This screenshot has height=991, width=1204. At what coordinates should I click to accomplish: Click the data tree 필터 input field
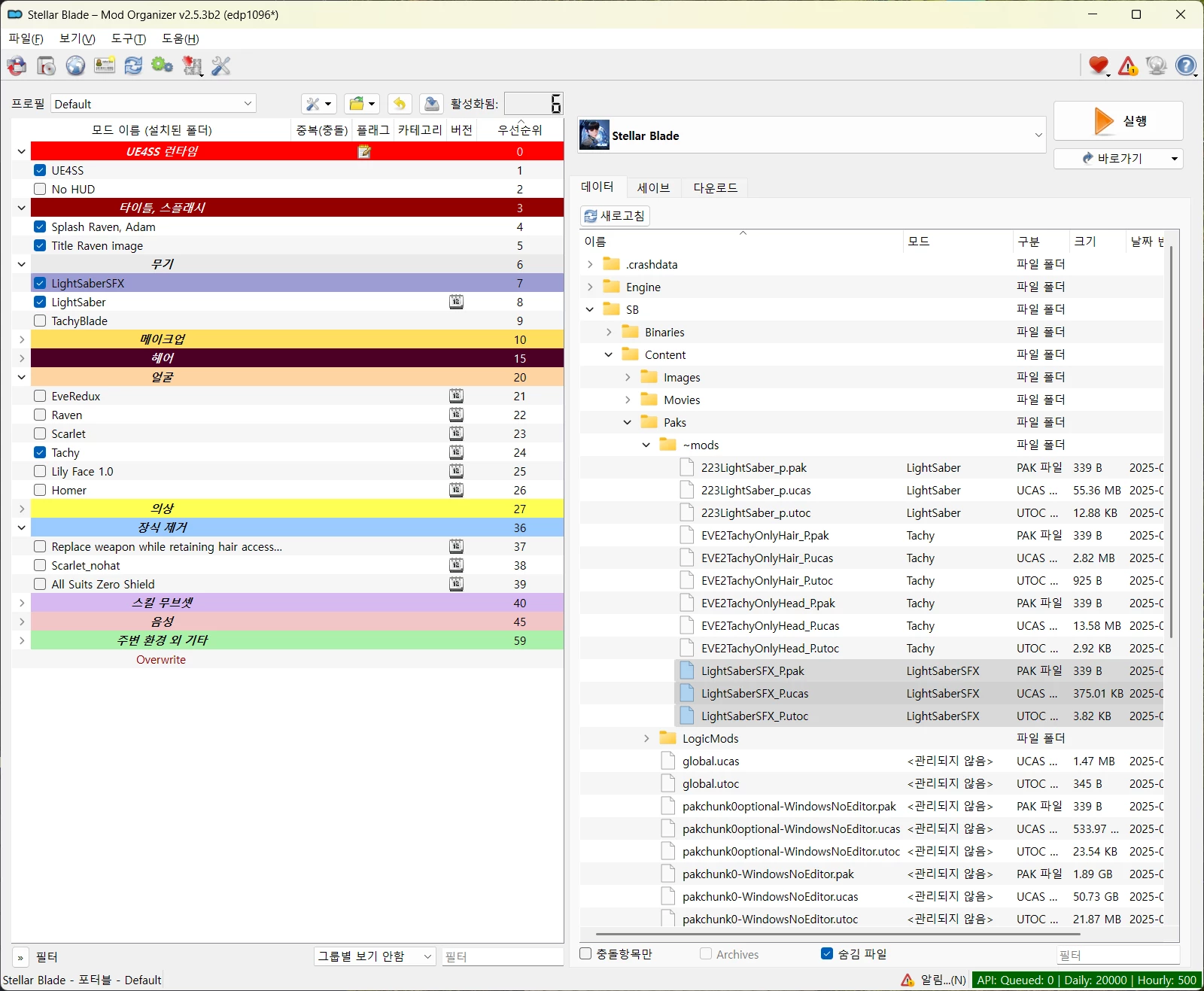pyautogui.click(x=1117, y=955)
